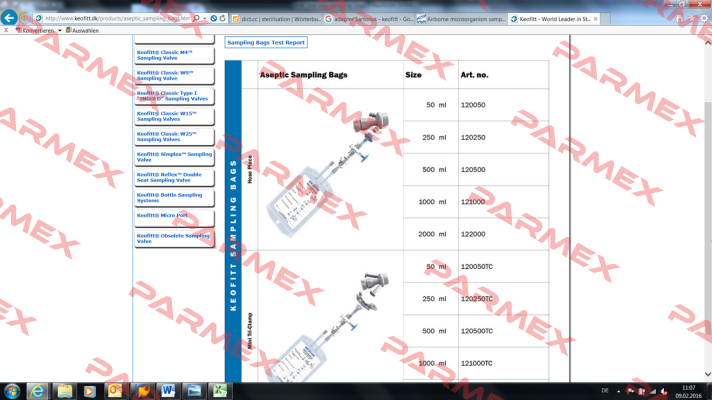This screenshot has height=400, width=712.
Task: Select the Keofitt World Leader tab
Action: pyautogui.click(x=555, y=19)
